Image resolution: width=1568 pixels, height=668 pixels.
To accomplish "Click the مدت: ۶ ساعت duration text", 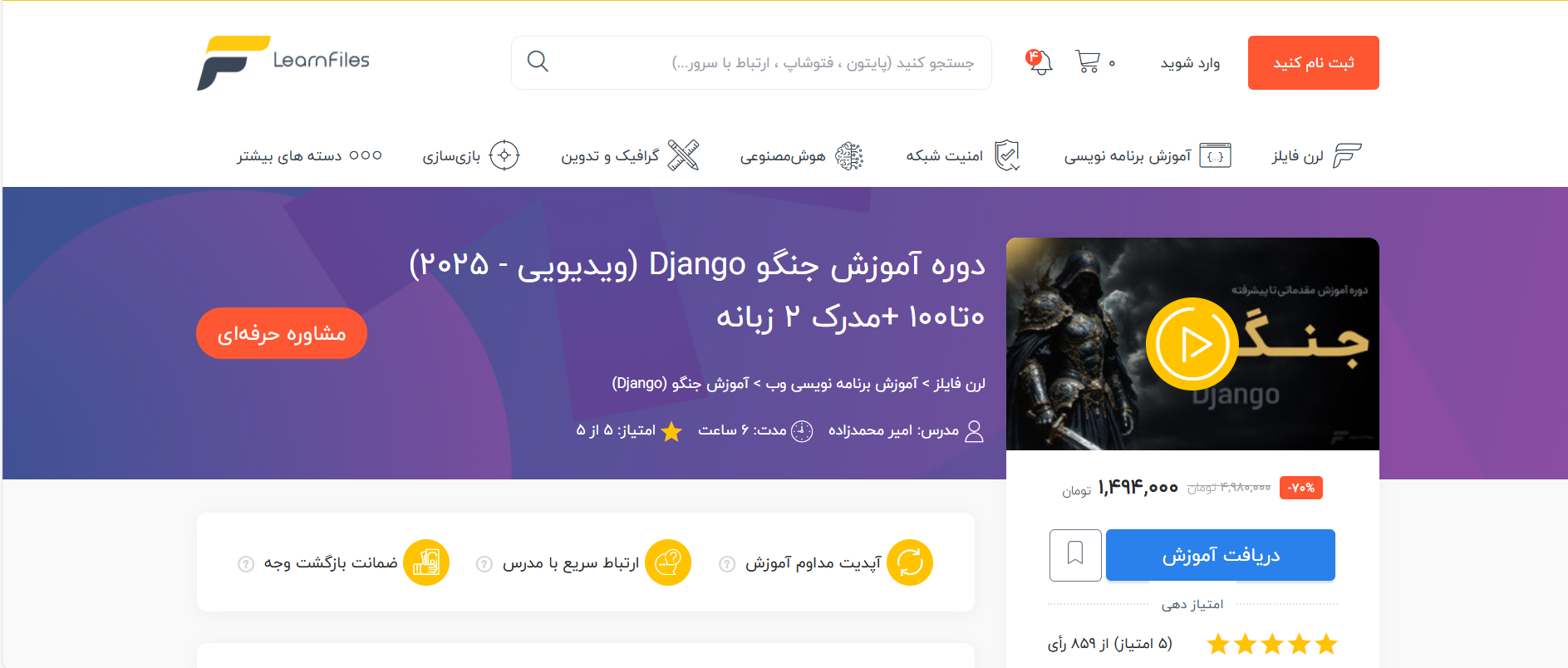I will click(742, 430).
